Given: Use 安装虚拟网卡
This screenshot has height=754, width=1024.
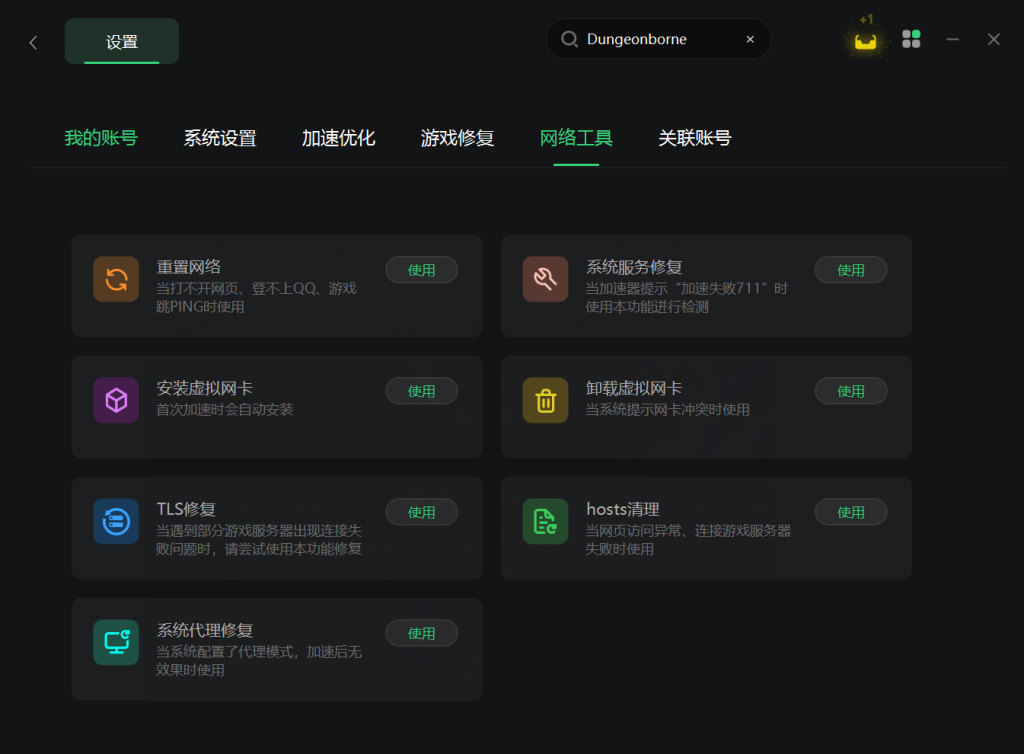Looking at the screenshot, I should (422, 391).
